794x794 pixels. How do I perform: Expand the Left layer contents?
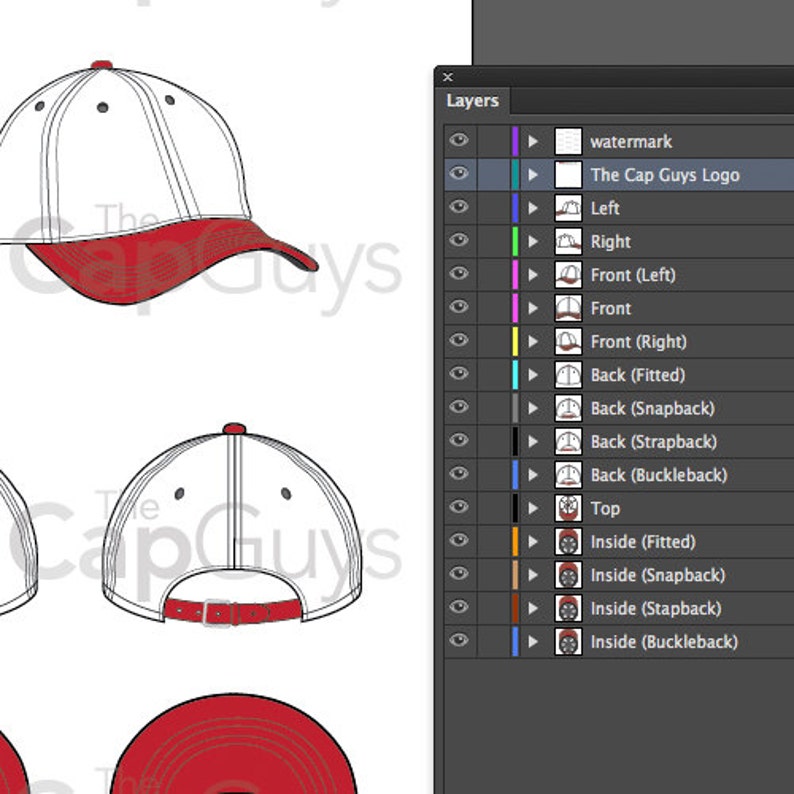point(533,208)
